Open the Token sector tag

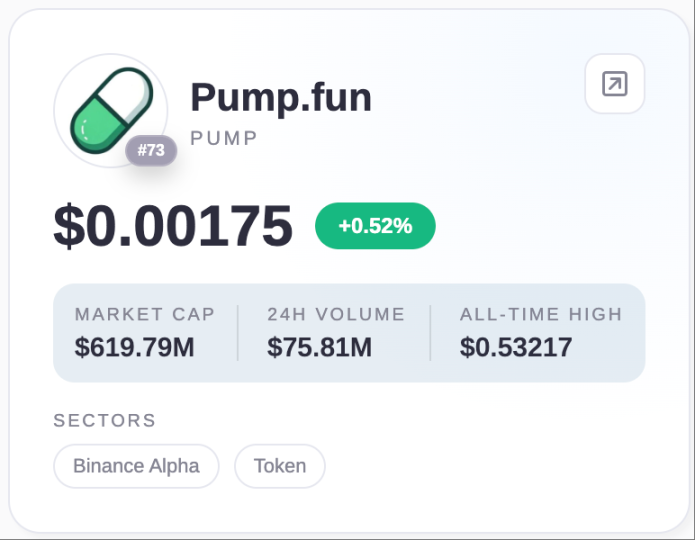(x=280, y=466)
